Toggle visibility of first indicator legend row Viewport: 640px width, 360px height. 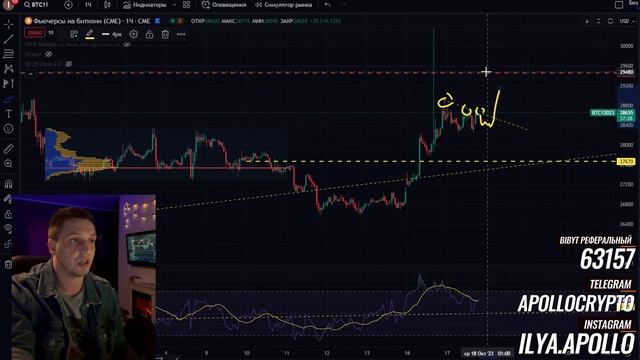point(127,44)
